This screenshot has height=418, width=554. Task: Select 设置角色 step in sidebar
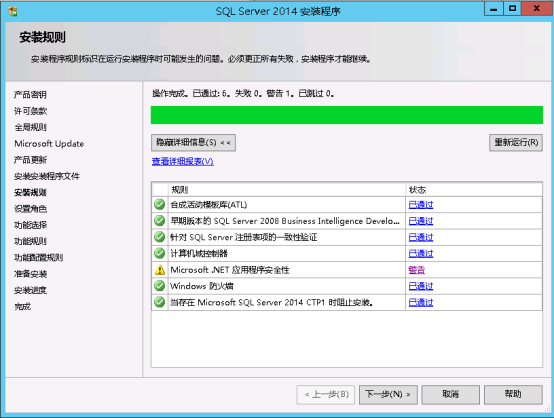30,208
